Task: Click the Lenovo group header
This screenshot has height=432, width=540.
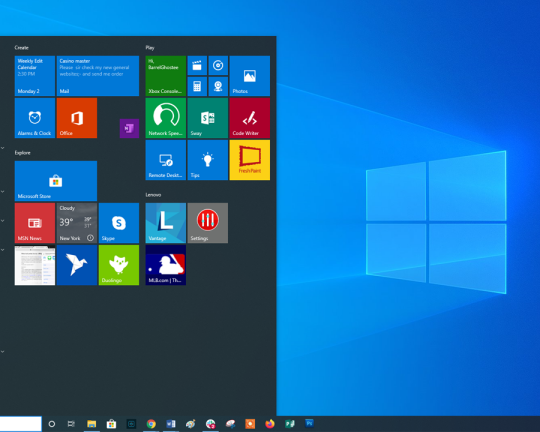Action: (x=153, y=195)
